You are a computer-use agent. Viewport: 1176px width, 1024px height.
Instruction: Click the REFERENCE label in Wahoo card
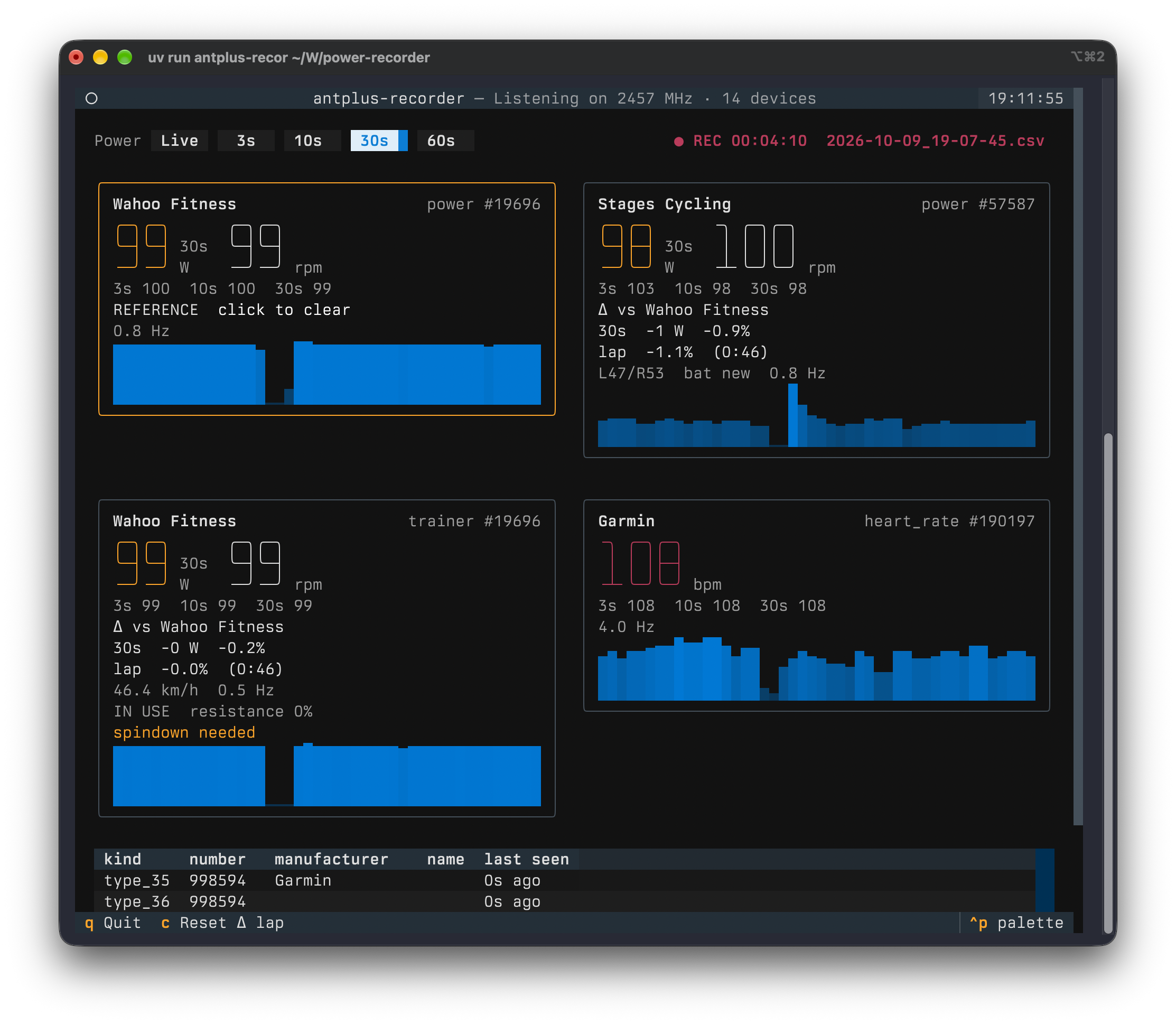tap(155, 310)
